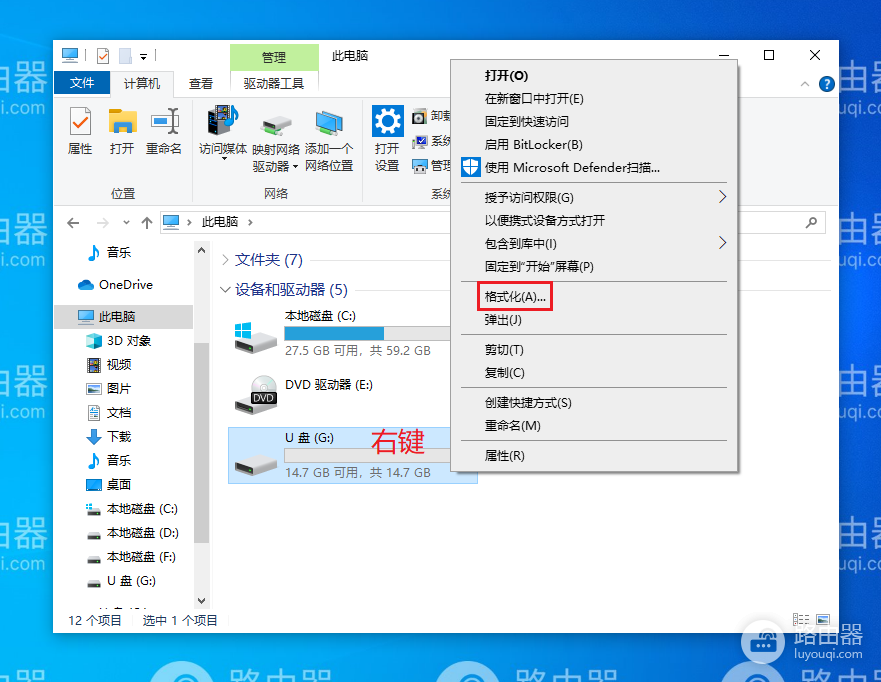Click the search magnifier icon
This screenshot has width=881, height=682.
click(811, 222)
